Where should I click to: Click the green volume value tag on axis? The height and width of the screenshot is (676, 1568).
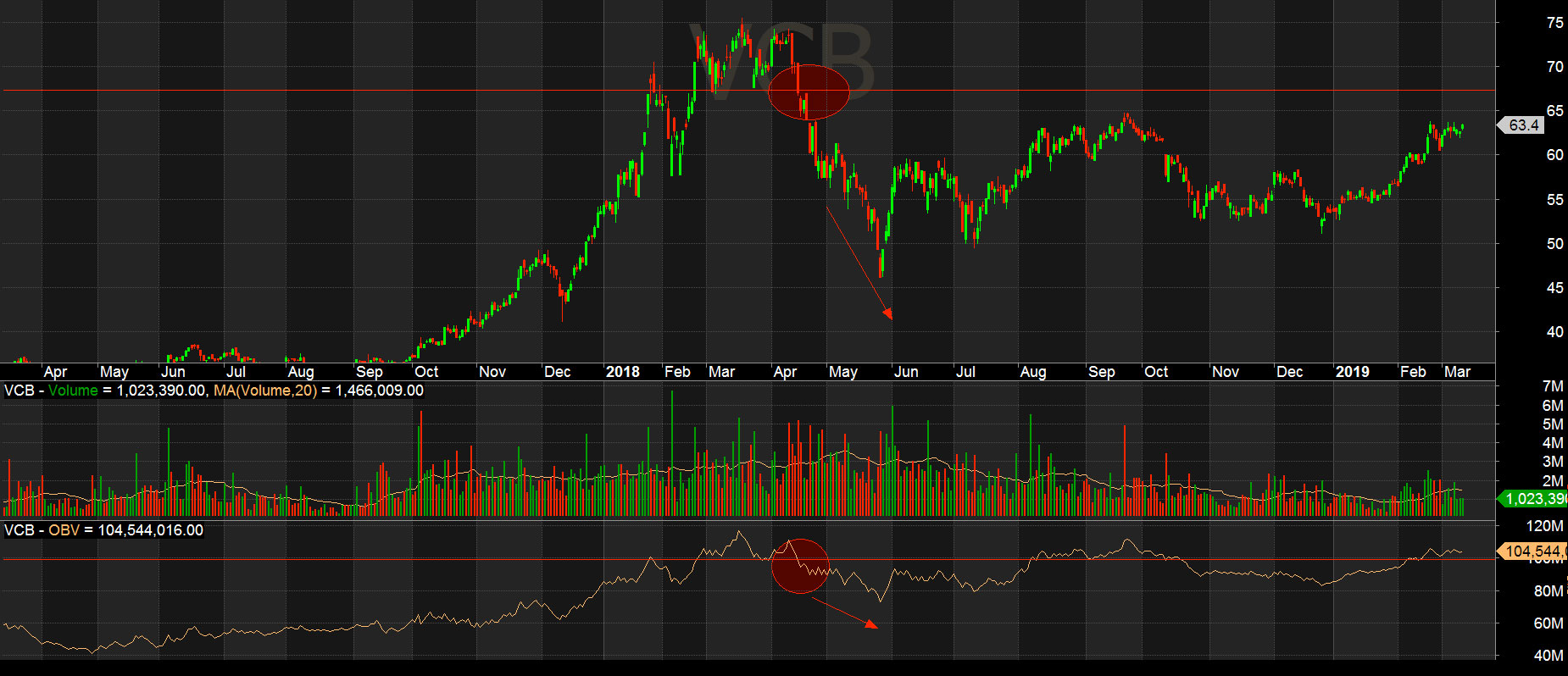(x=1533, y=499)
